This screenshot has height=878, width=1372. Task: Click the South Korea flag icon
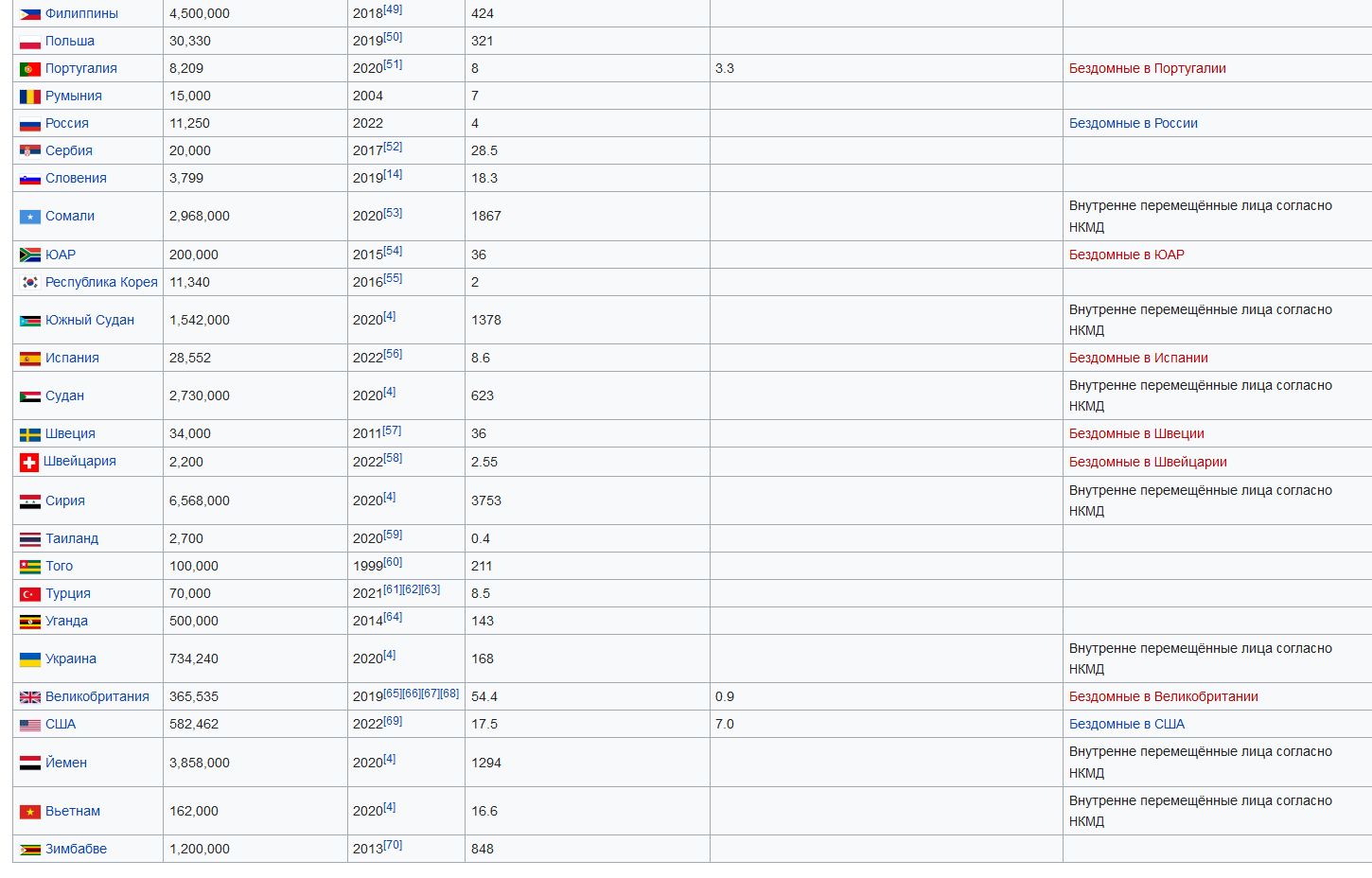[x=30, y=283]
